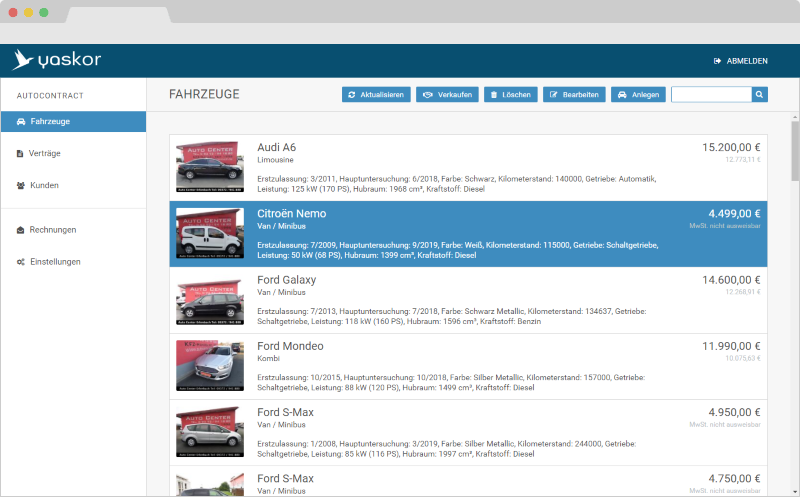
Task: Click the invoice icon next to Rechnungen
Action: (20, 230)
